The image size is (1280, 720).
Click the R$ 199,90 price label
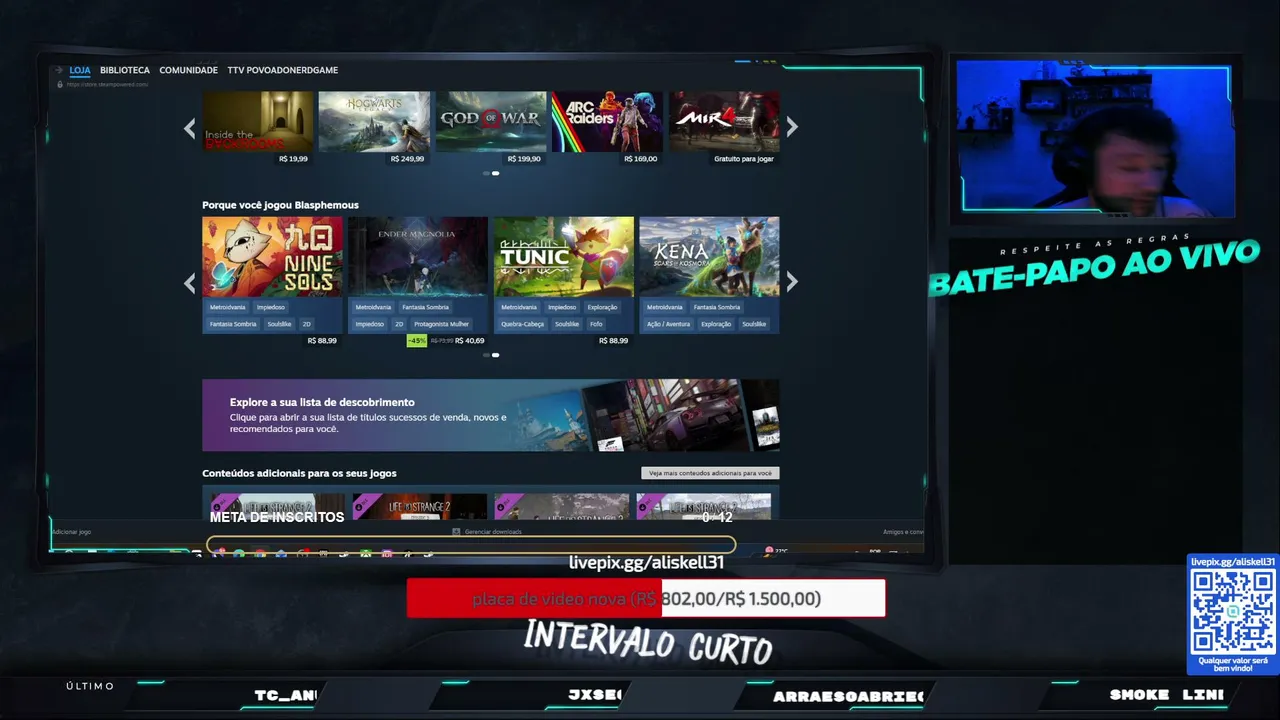click(524, 159)
